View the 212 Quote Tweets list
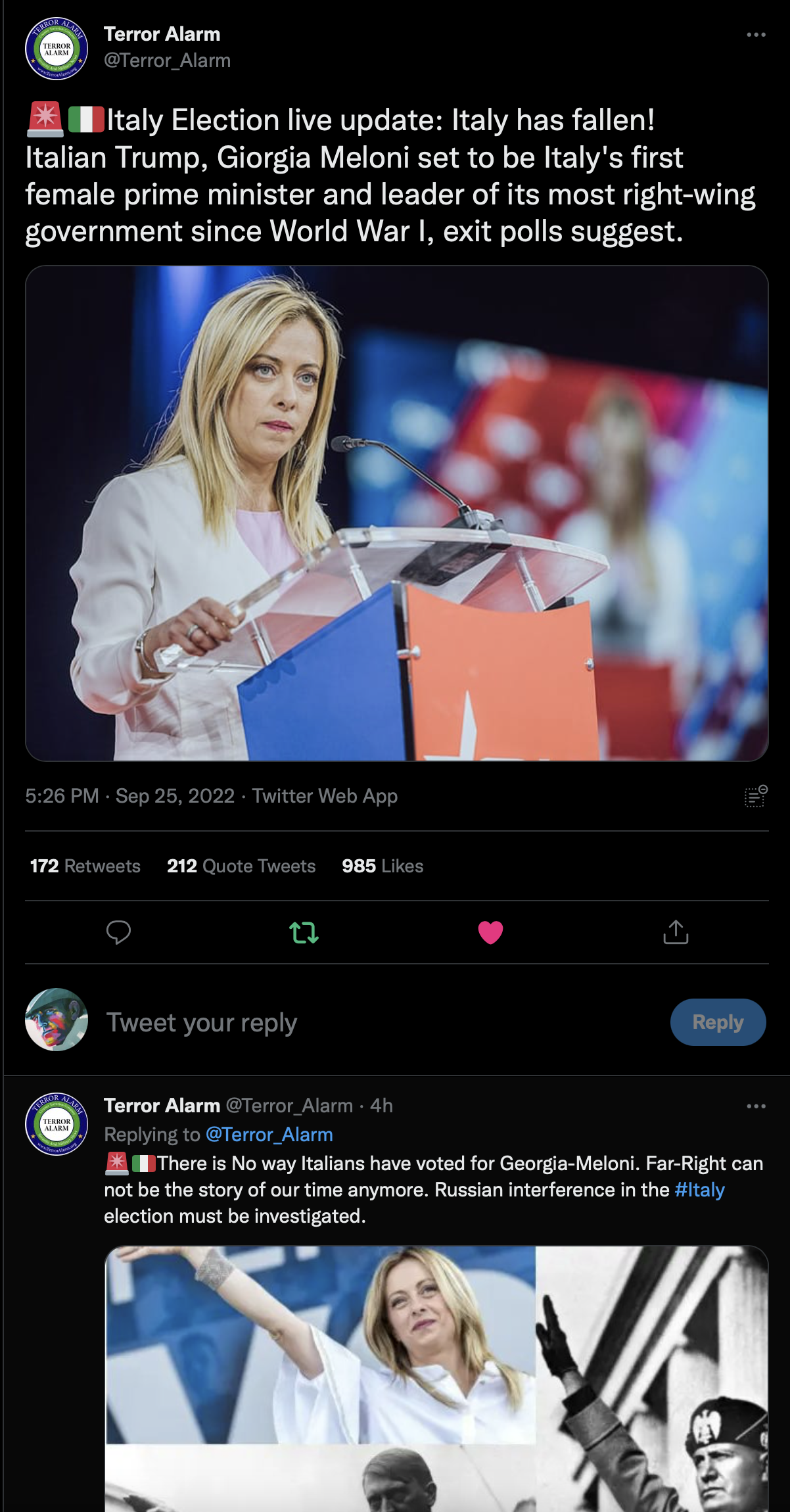This screenshot has height=1512, width=790. [241, 866]
